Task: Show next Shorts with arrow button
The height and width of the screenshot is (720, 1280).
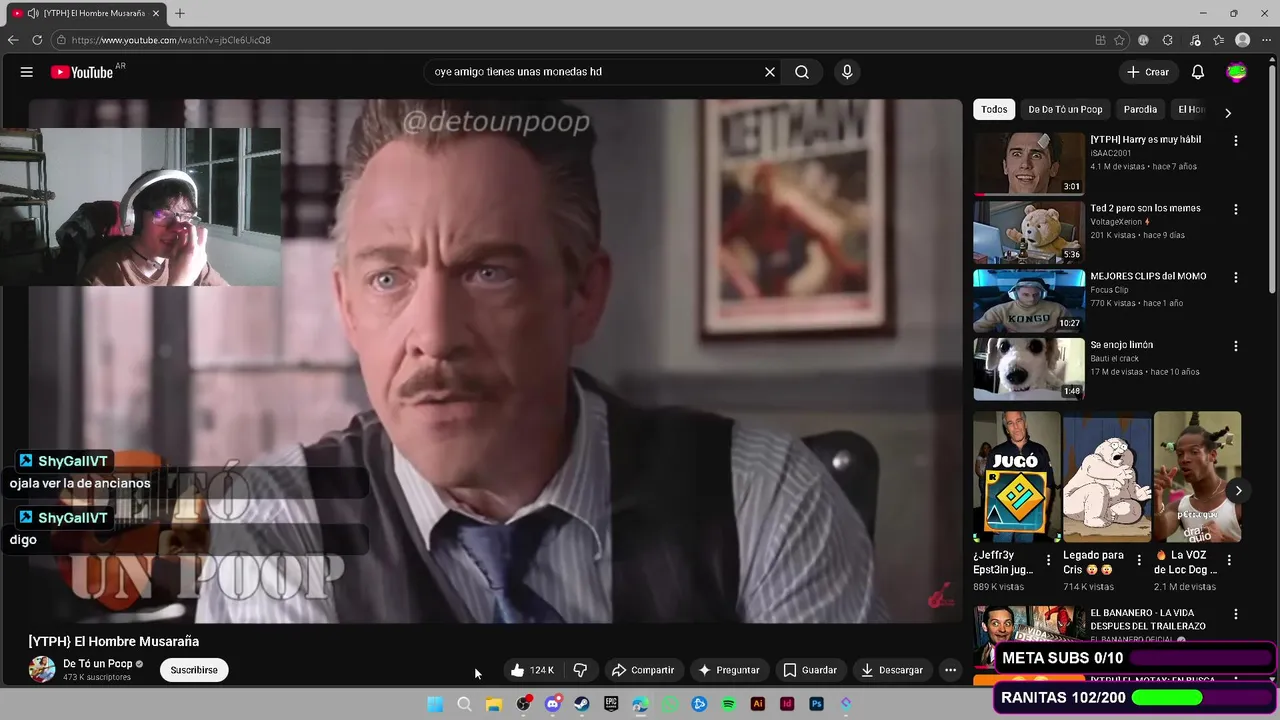Action: click(1238, 491)
